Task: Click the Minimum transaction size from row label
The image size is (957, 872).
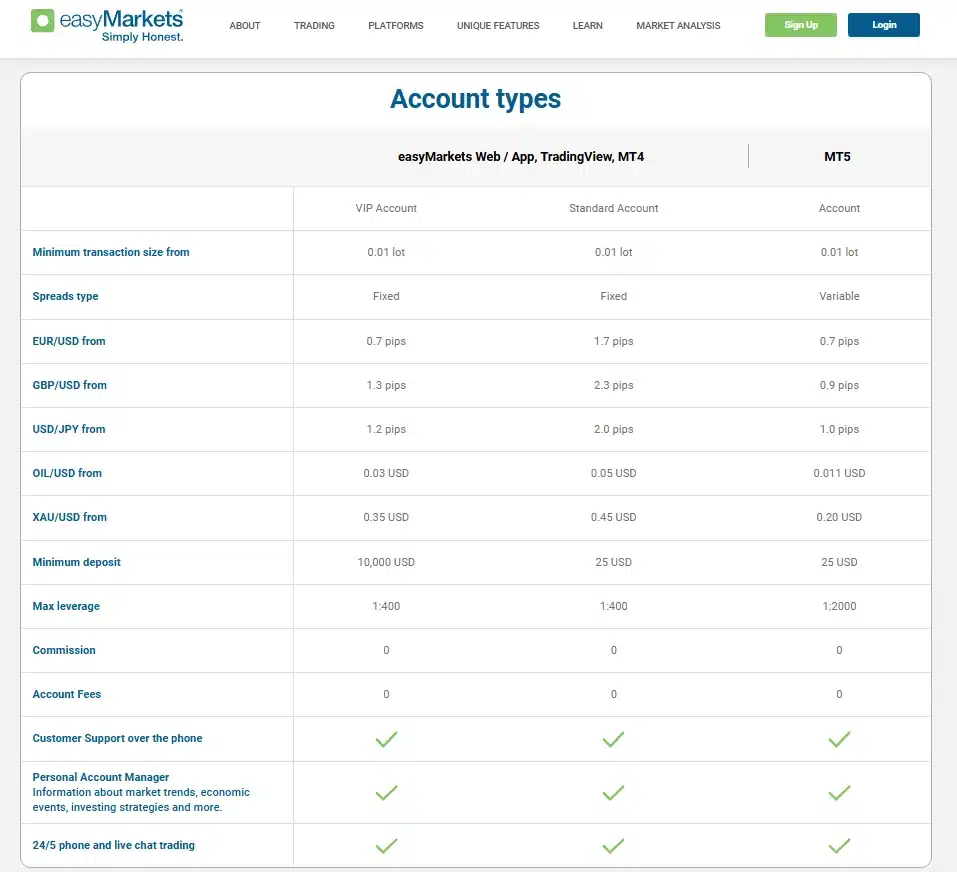Action: tap(110, 252)
